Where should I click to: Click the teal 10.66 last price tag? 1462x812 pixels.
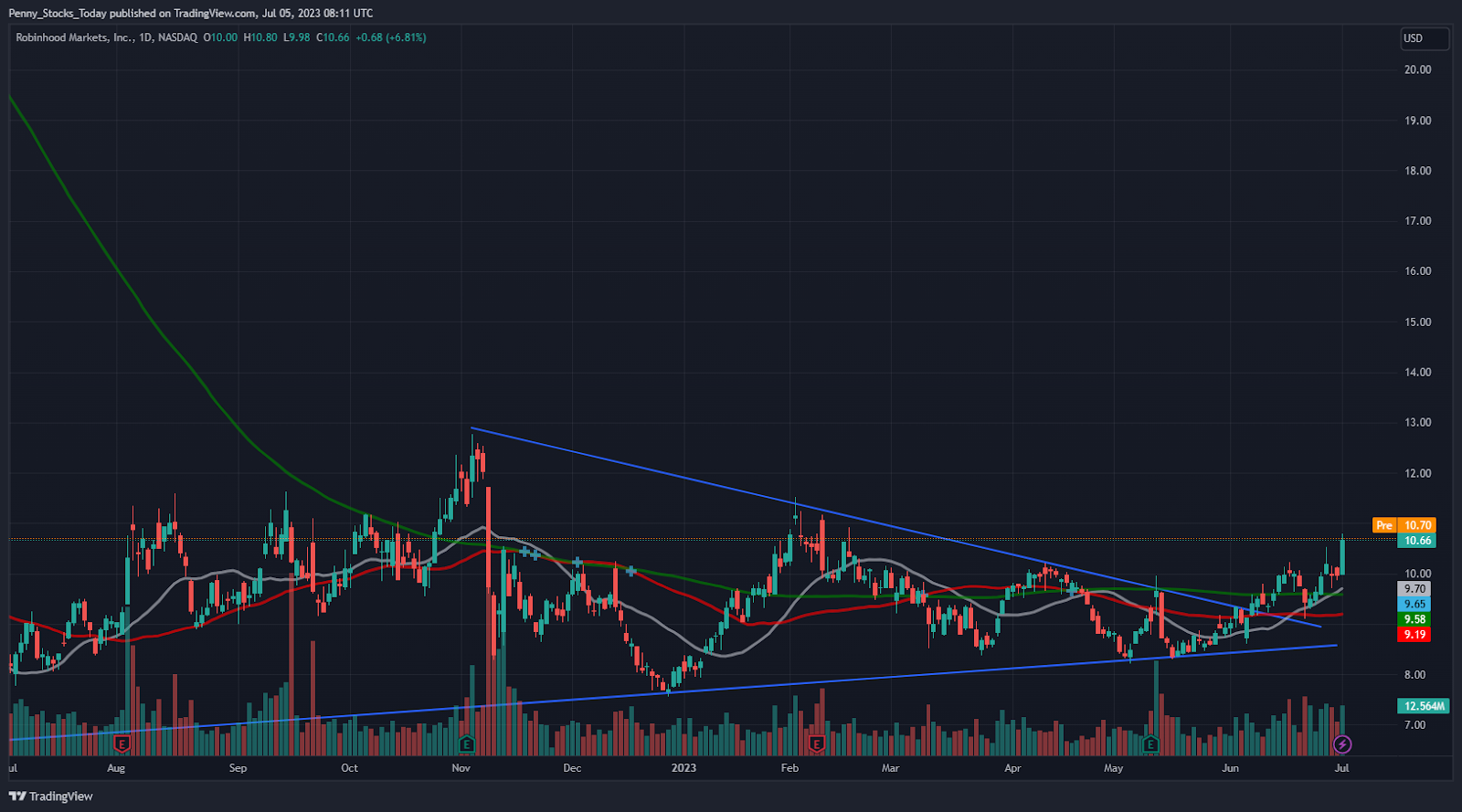coord(1417,541)
